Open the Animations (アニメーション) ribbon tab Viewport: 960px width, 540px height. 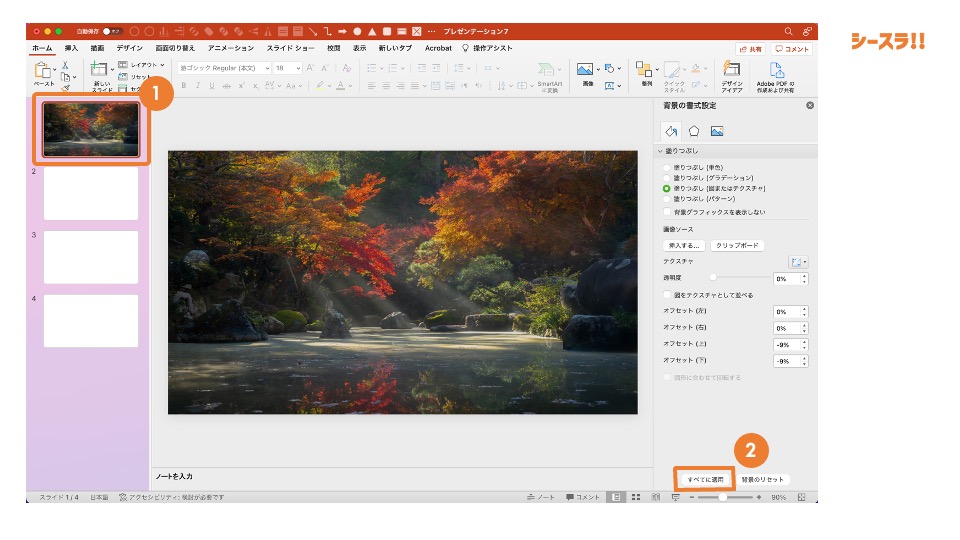[231, 48]
